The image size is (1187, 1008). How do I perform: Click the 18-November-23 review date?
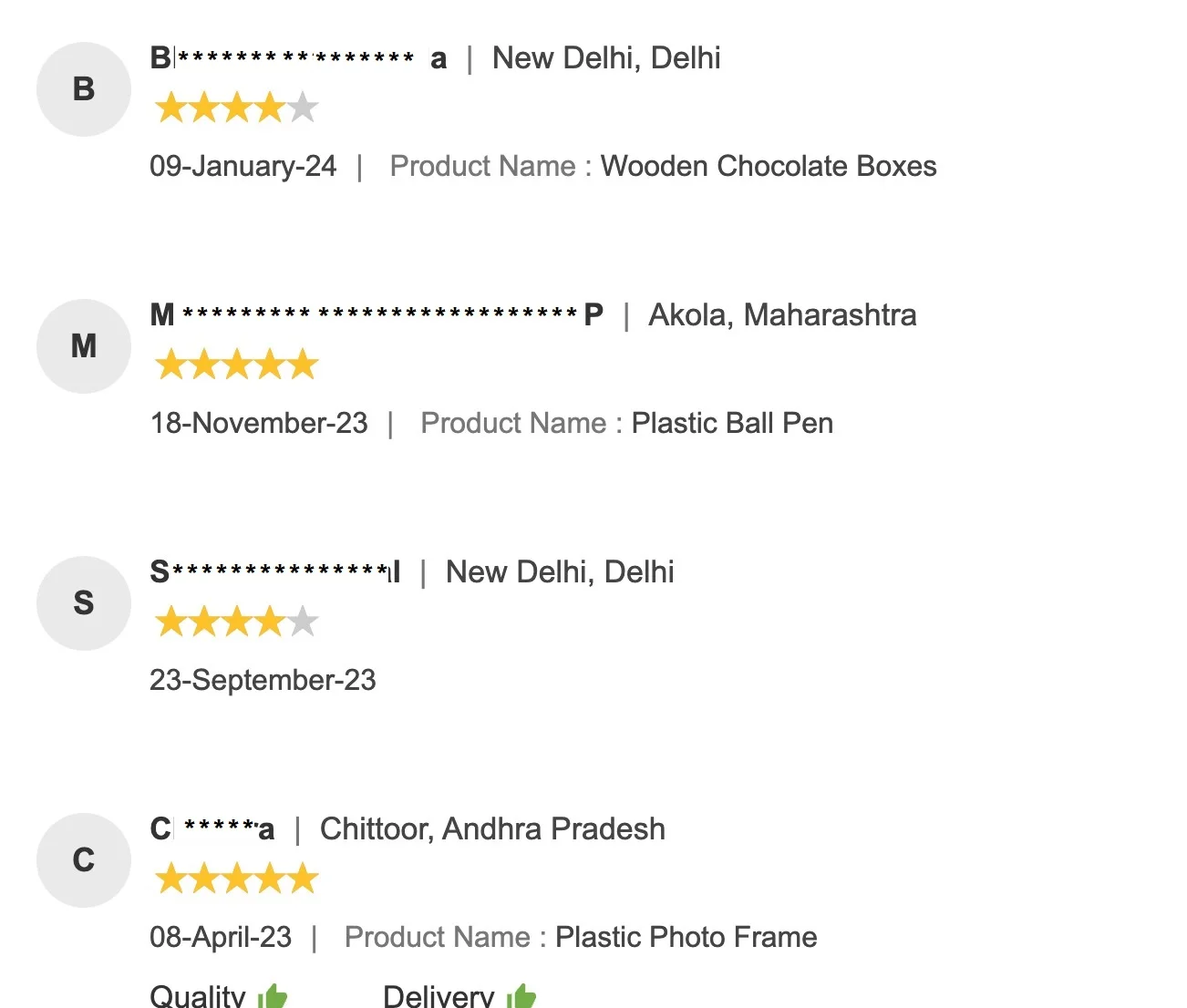click(259, 424)
